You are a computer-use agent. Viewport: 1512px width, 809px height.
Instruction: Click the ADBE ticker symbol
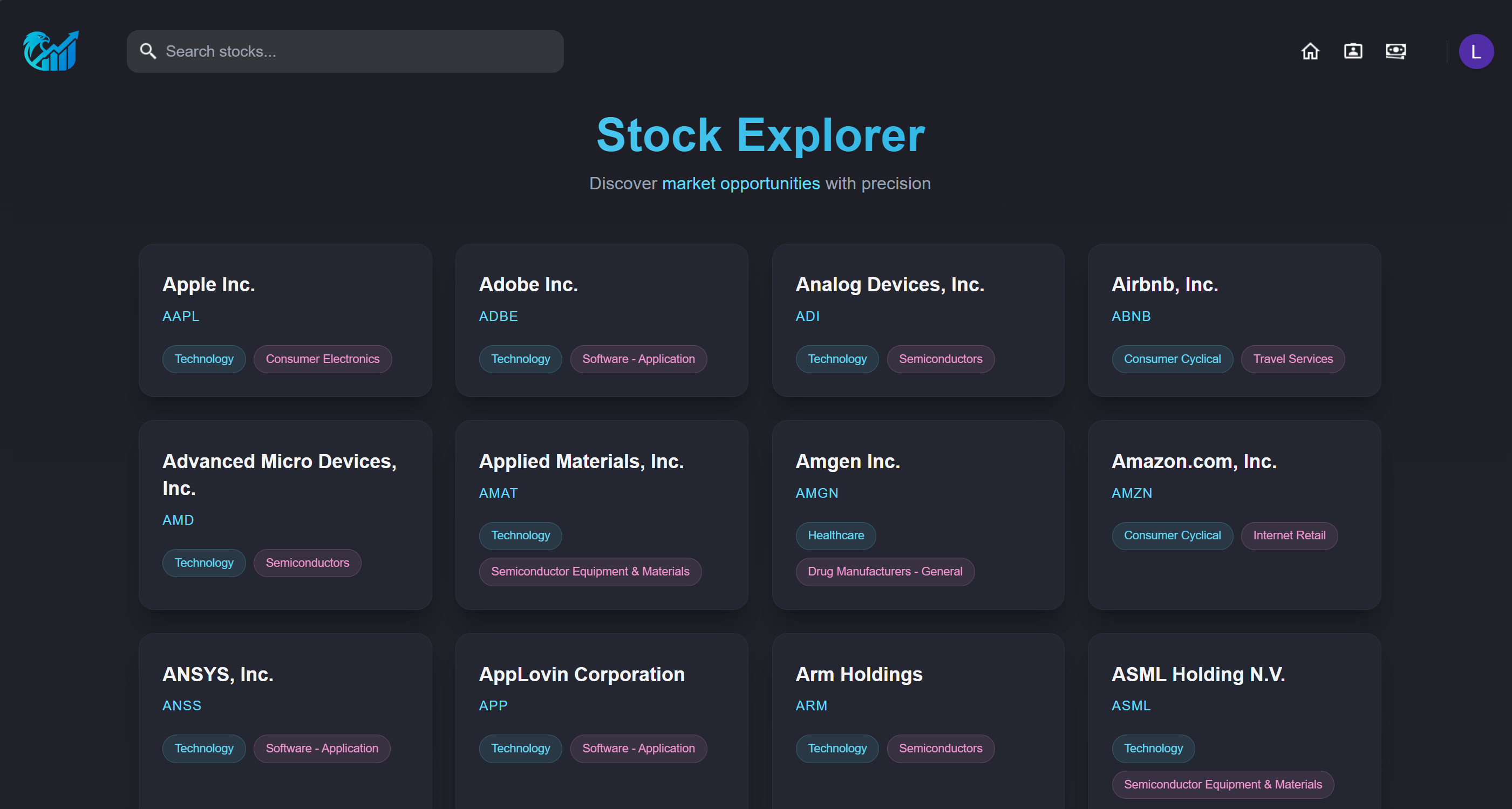click(x=498, y=316)
